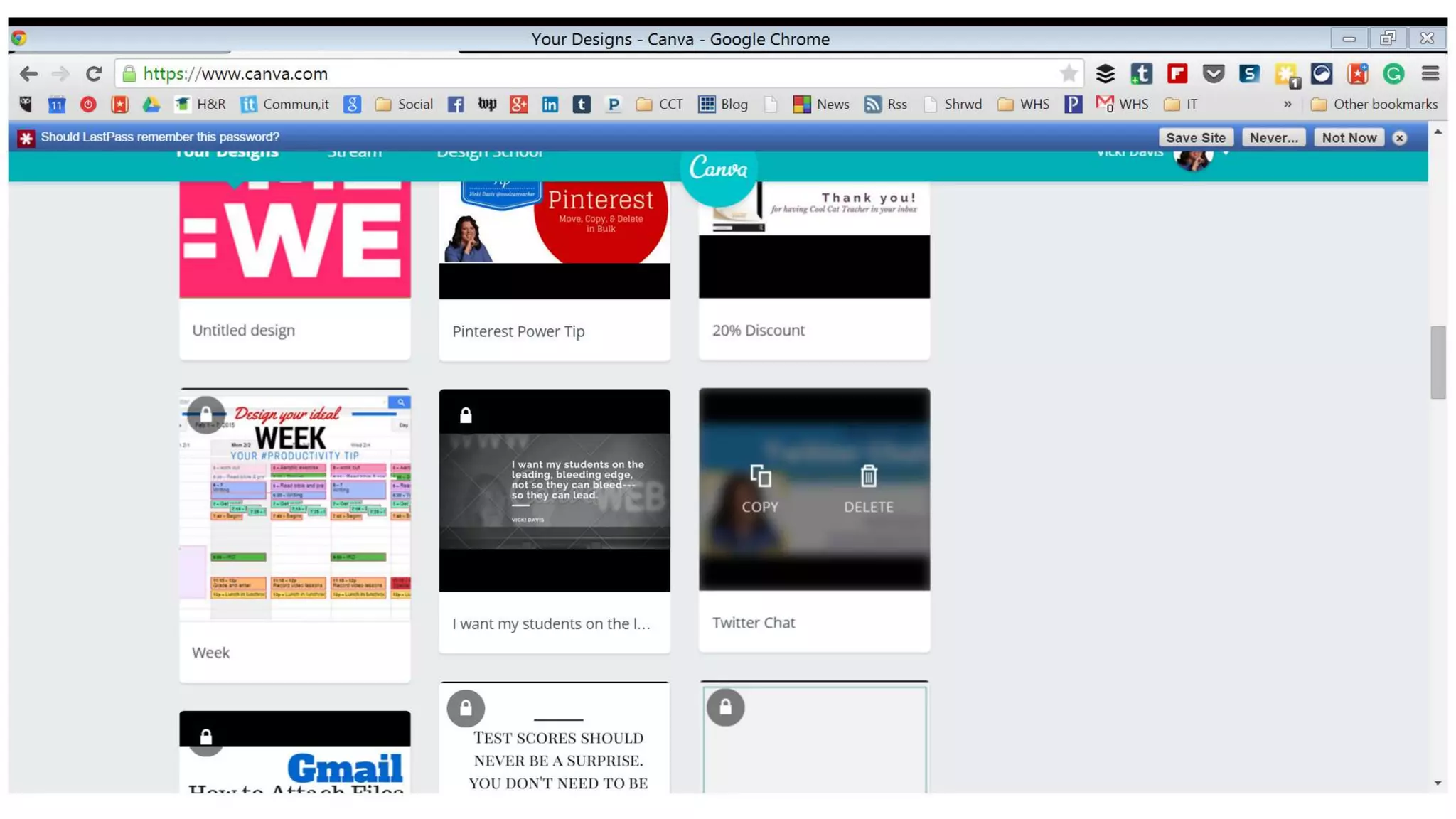Click the round Canva logo

coord(718,170)
